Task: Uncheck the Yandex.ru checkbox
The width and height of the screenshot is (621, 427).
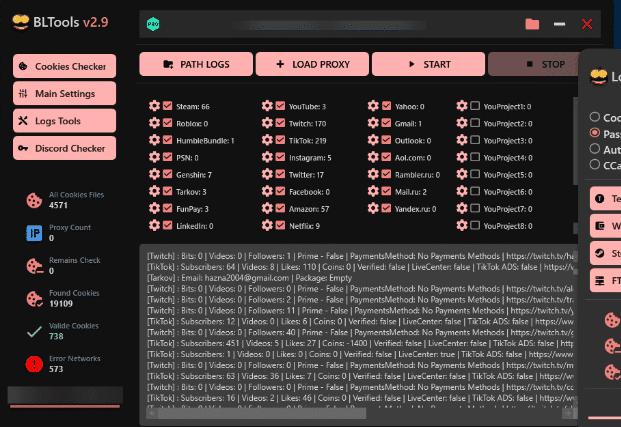Action: coord(386,208)
